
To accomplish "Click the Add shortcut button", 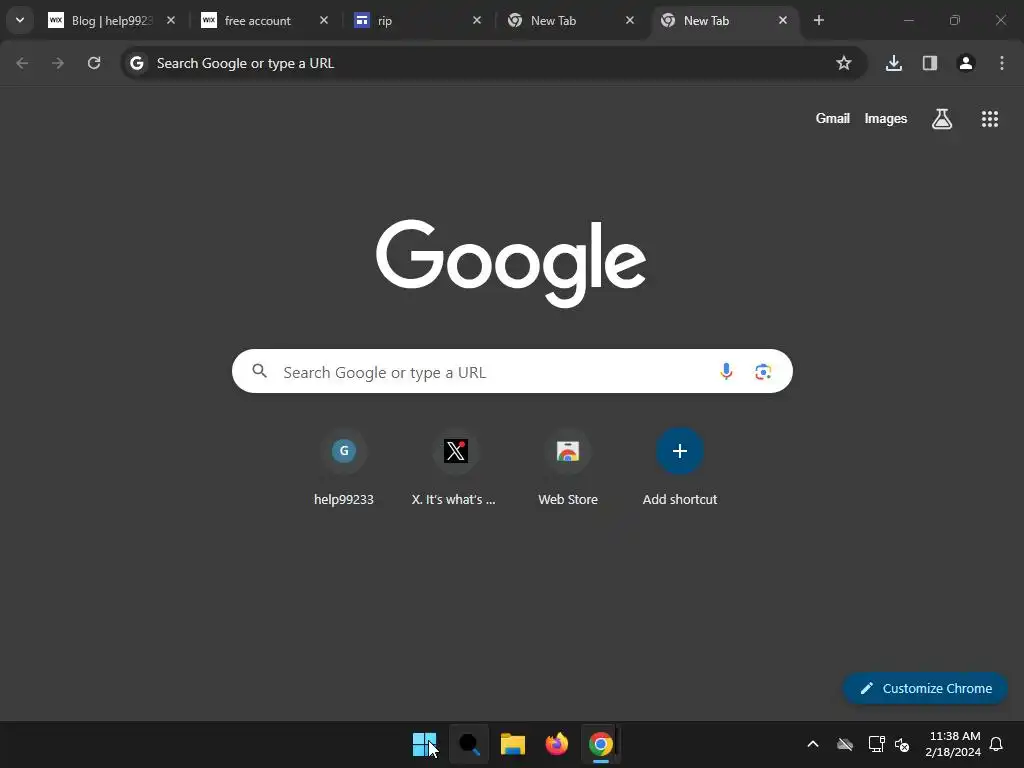I will (679, 468).
